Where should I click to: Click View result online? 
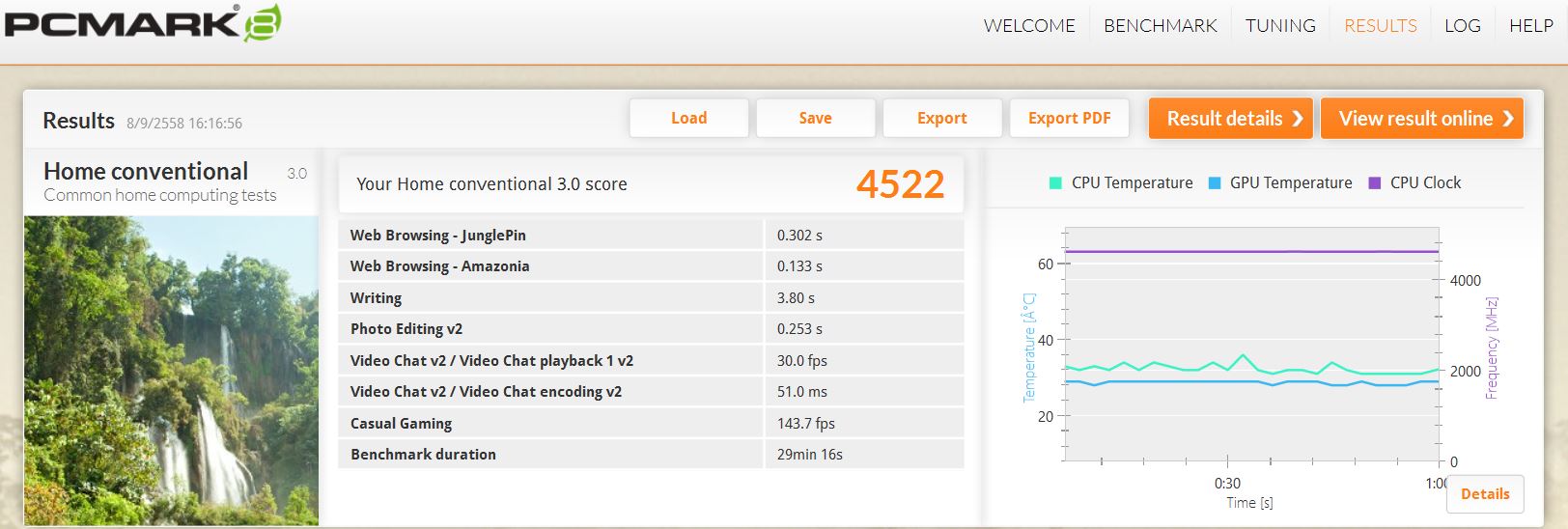point(1422,118)
